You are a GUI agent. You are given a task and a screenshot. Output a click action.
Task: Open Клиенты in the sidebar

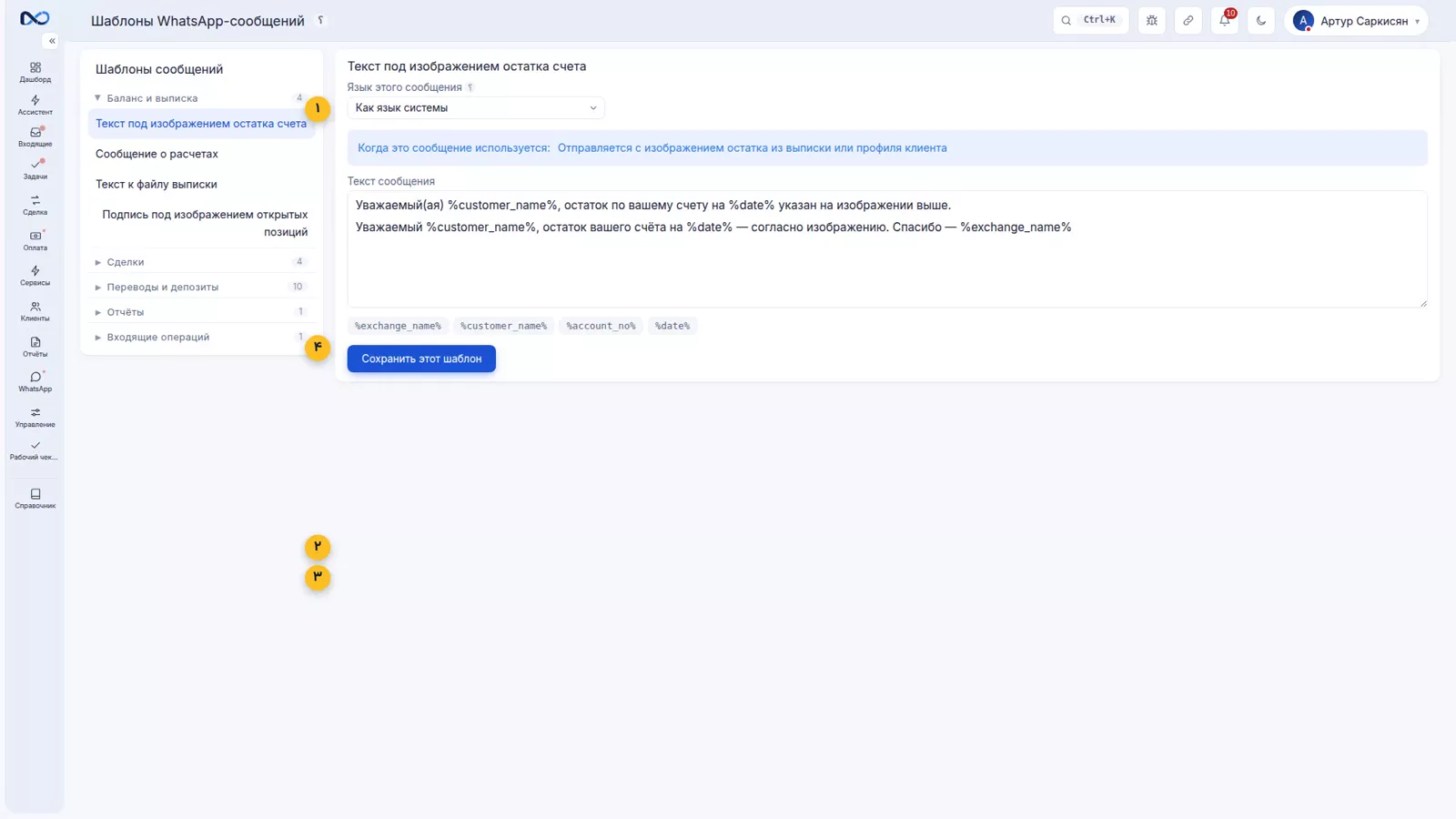coord(35,311)
